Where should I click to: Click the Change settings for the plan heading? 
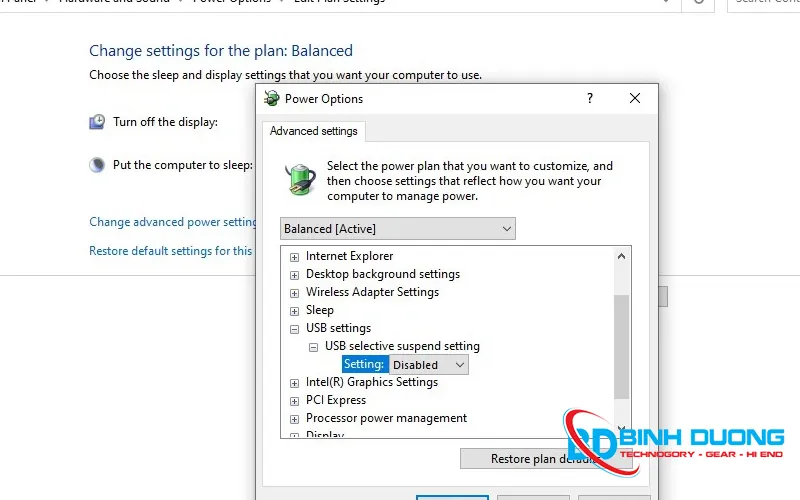pyautogui.click(x=221, y=51)
